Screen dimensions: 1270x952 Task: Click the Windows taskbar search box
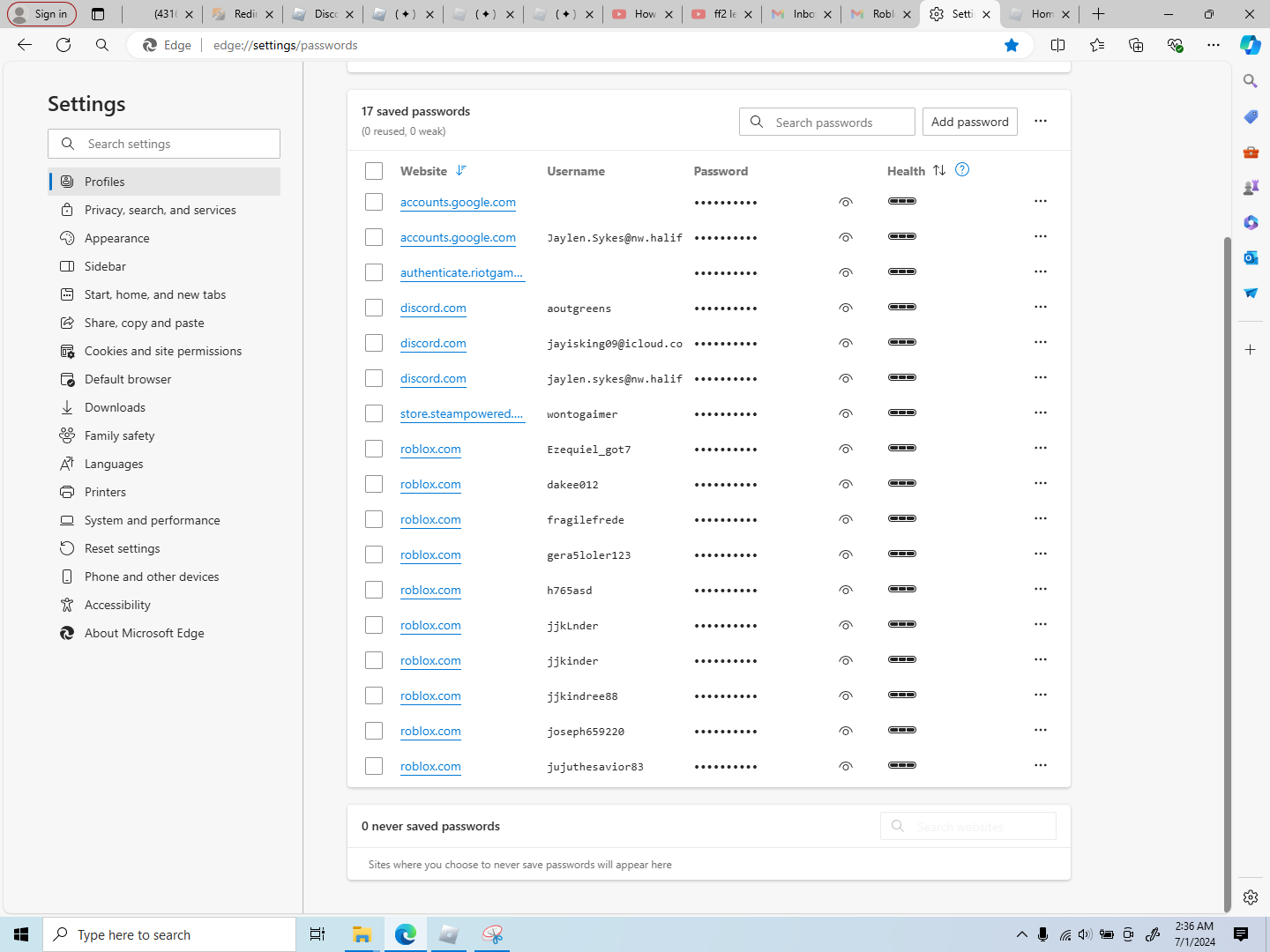[169, 934]
